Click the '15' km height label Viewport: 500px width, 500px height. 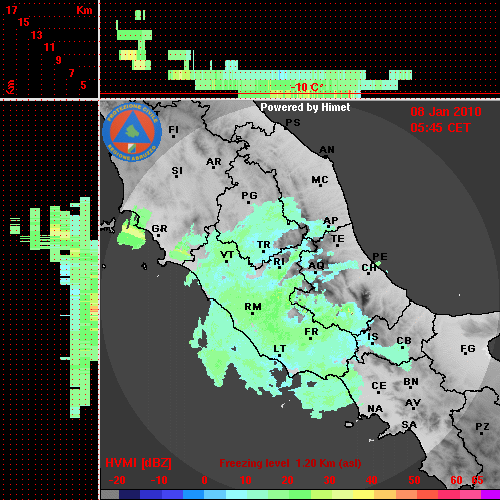(24, 22)
